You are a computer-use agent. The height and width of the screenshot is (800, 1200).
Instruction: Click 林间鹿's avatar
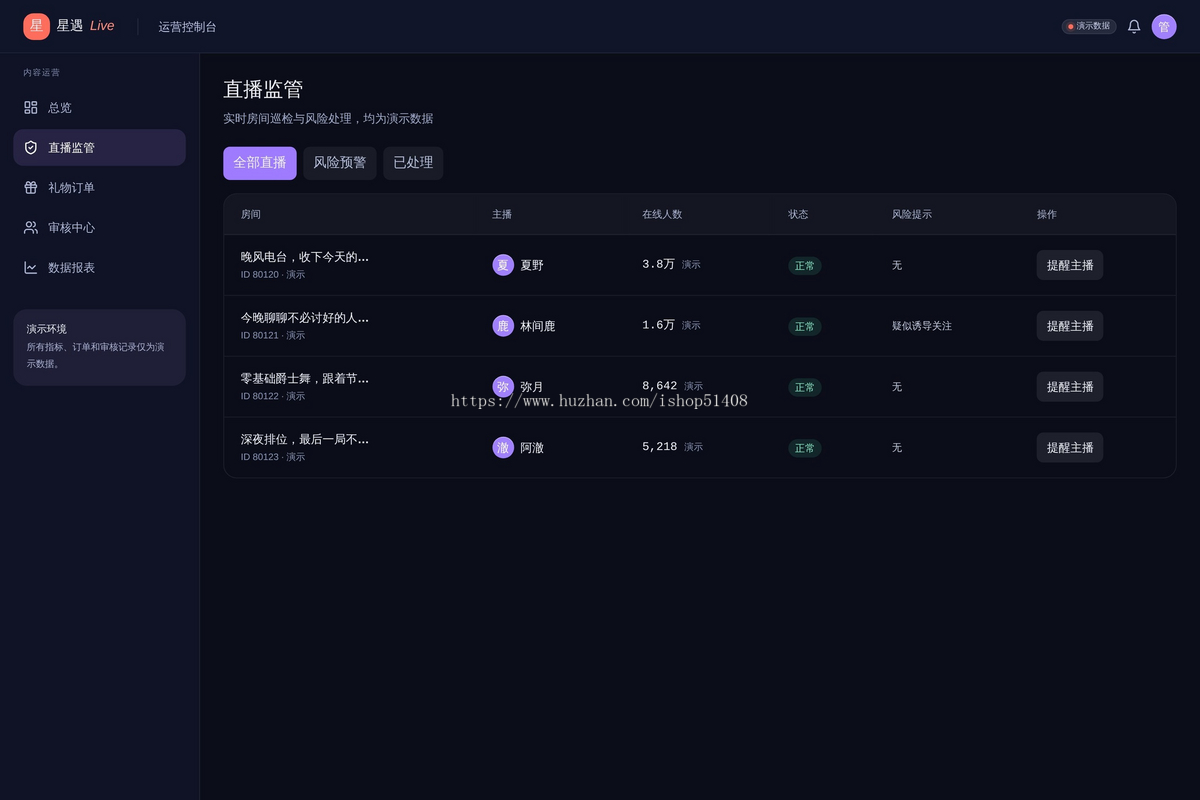pos(503,326)
